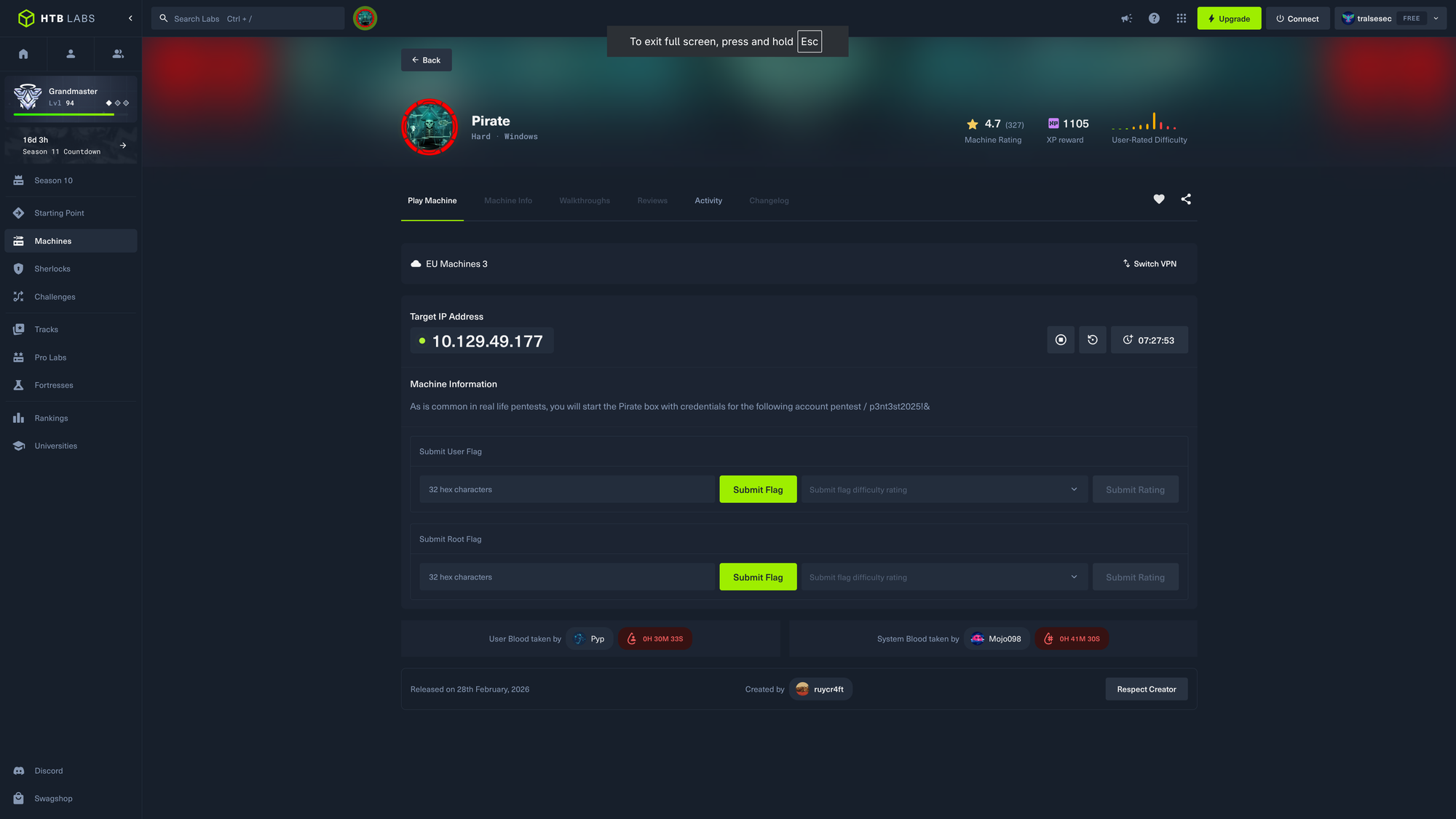
Task: Click Submit Rating for user flag
Action: coord(1135,489)
